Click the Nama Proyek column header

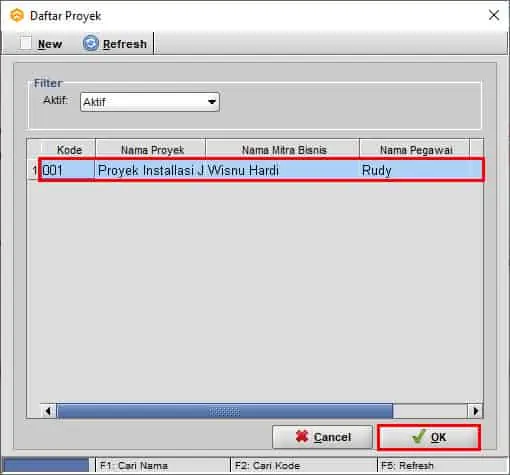(151, 150)
